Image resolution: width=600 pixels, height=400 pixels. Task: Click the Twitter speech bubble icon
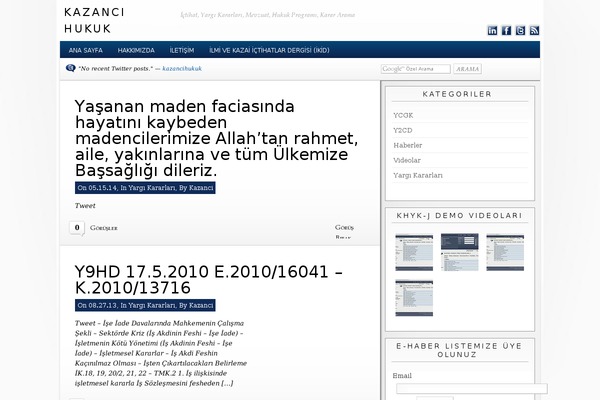coord(70,68)
